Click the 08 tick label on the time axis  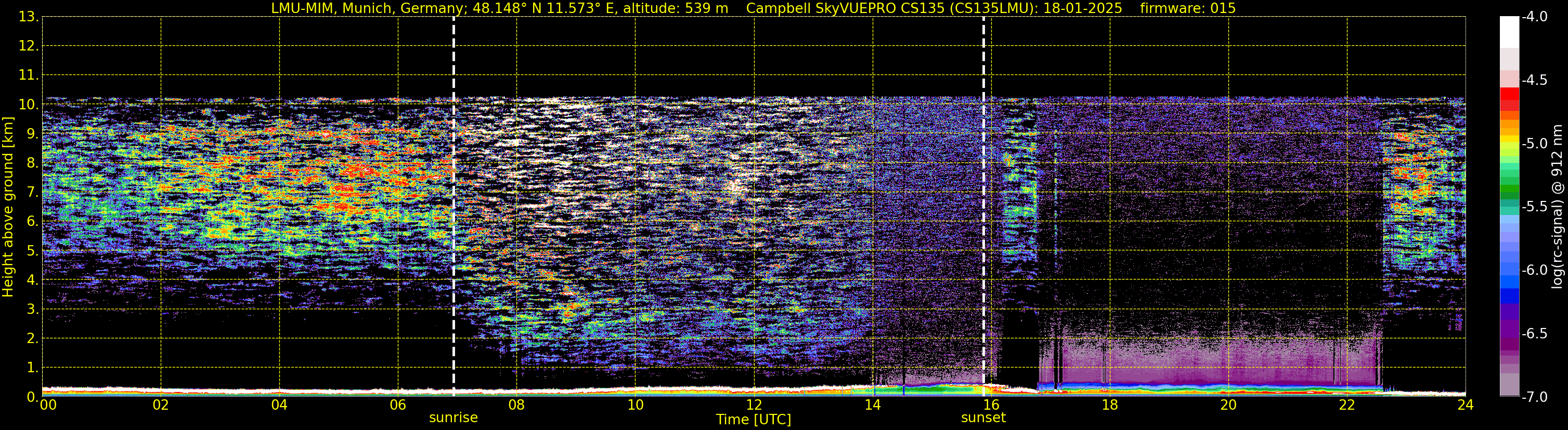click(x=517, y=405)
